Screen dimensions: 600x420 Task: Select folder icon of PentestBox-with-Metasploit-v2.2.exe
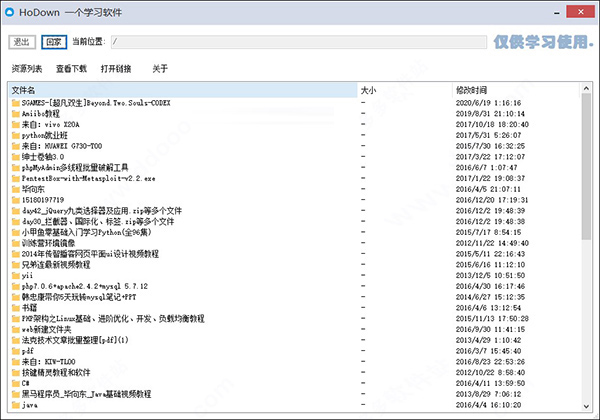(x=16, y=178)
